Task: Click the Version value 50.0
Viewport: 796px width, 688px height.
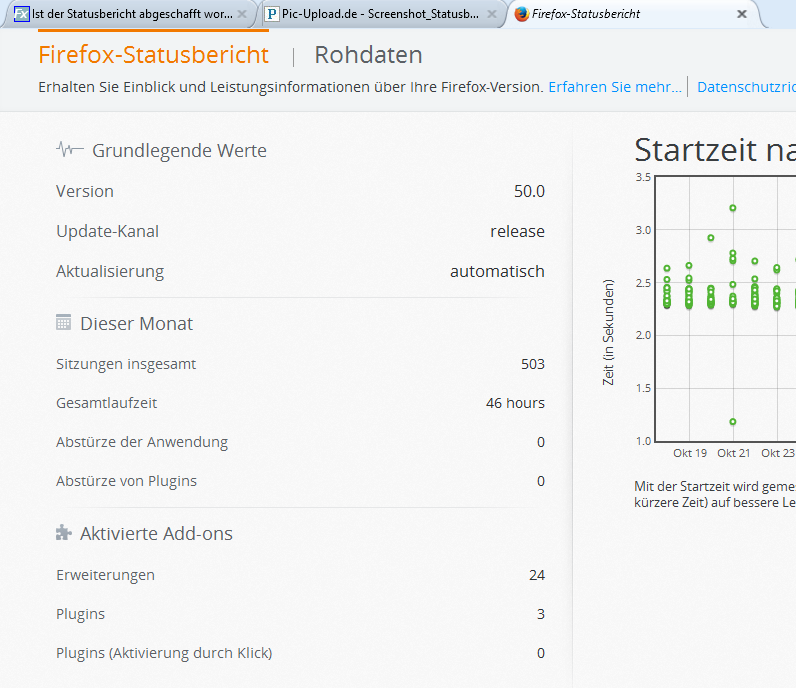Action: click(x=529, y=191)
